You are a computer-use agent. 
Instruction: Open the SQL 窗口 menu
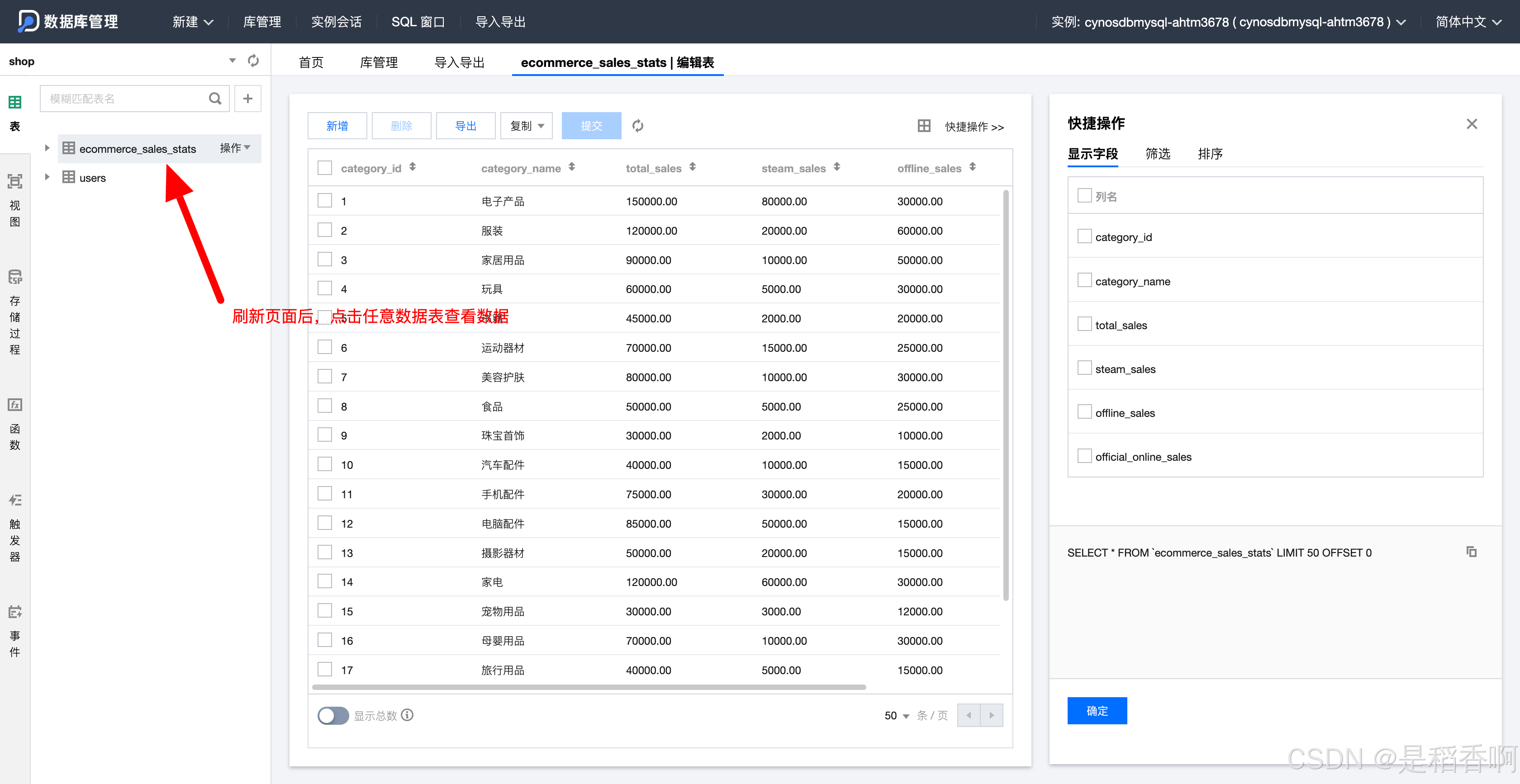tap(418, 22)
